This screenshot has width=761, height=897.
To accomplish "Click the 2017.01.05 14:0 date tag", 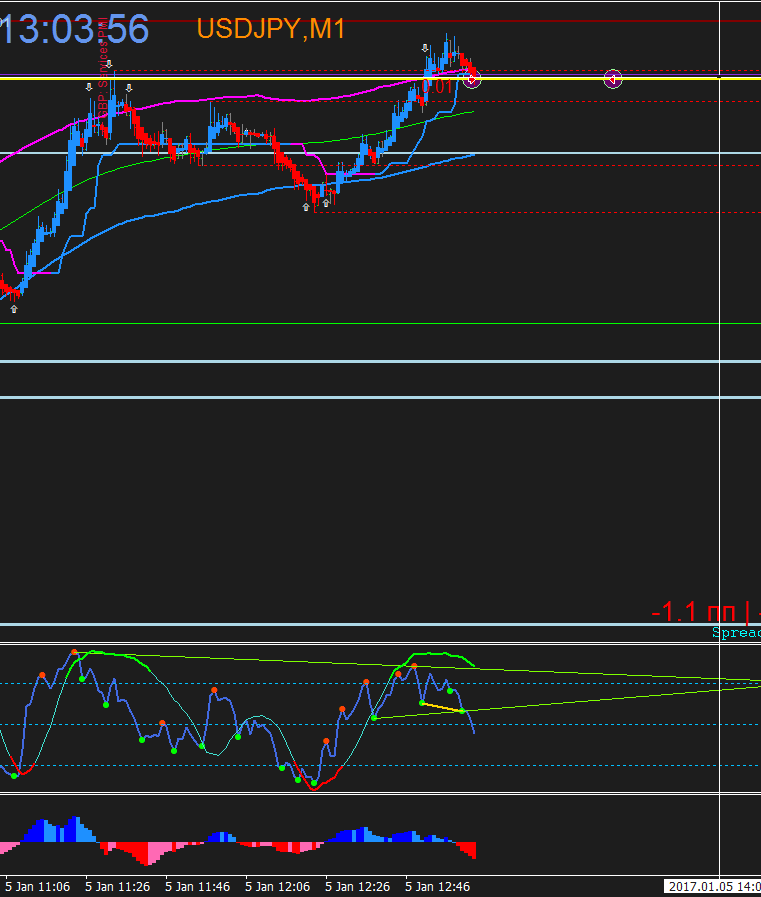I will tap(712, 887).
